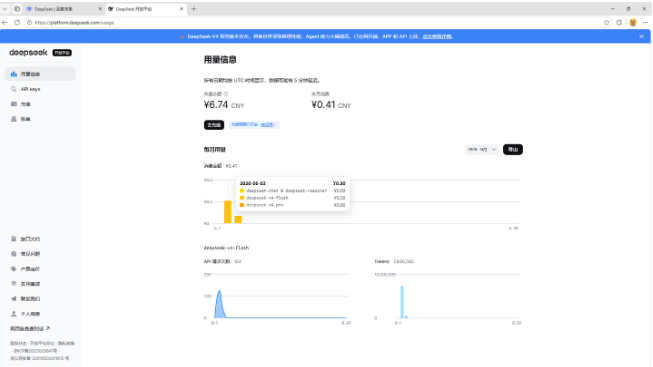Click the tab actions icon left of tabs
Viewport: 653px width, 367px height.
pyautogui.click(x=17, y=9)
